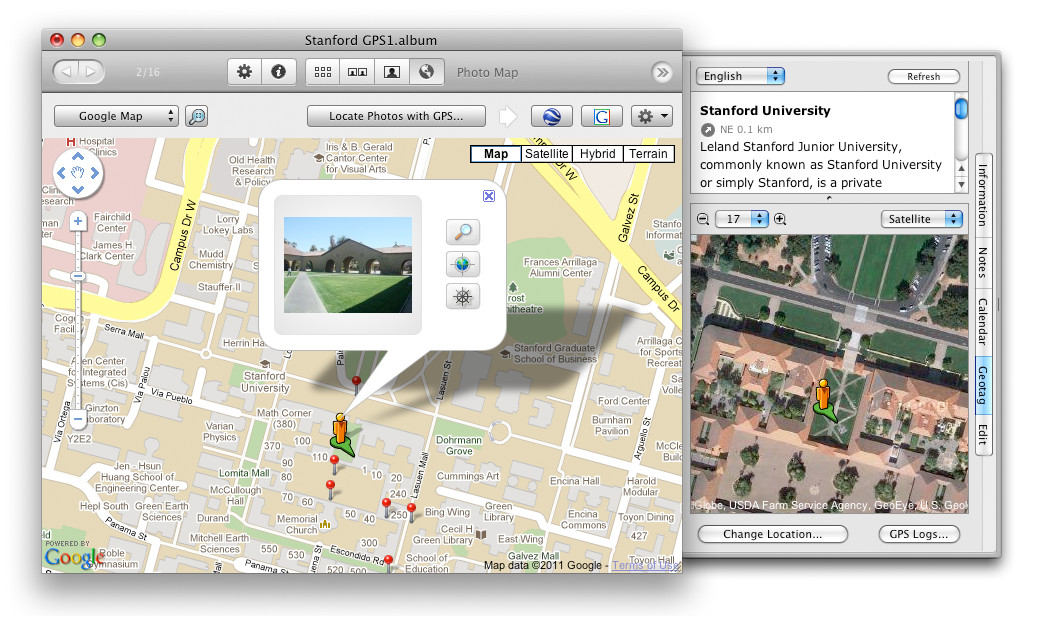Click the compass wheel icon in popup
The height and width of the screenshot is (620, 1040).
coord(463,296)
